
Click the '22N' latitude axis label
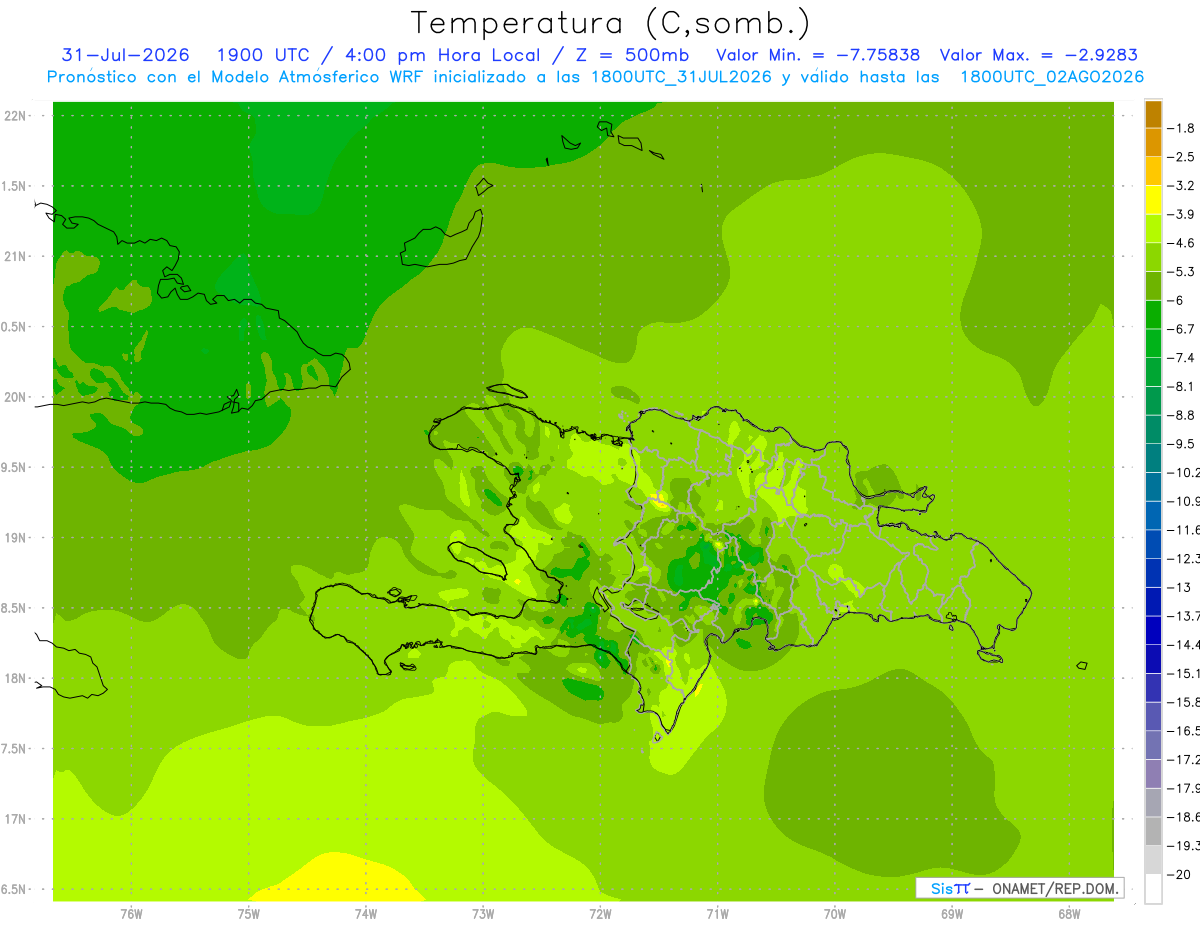click(x=16, y=115)
